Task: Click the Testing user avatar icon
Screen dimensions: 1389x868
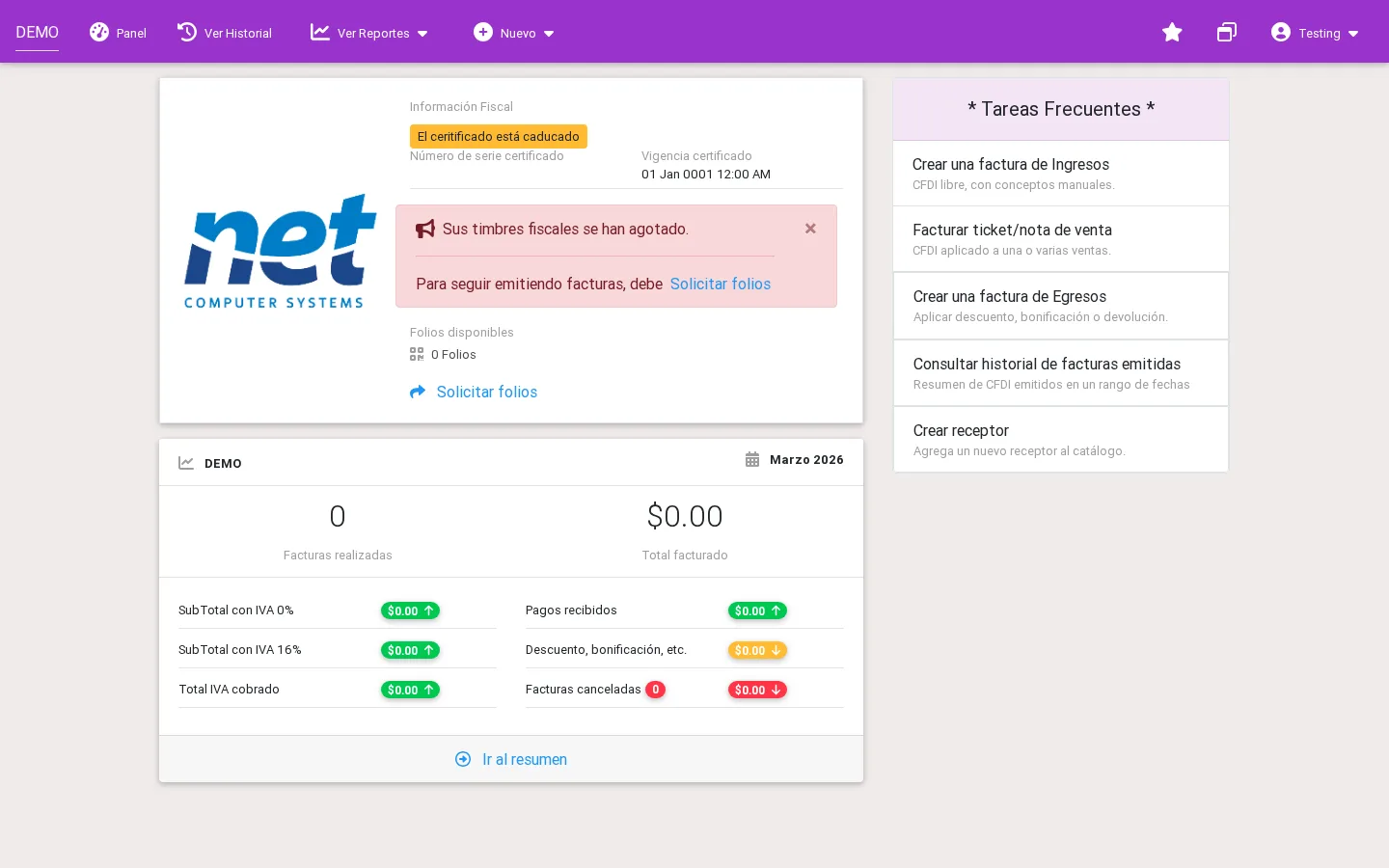Action: click(x=1281, y=32)
